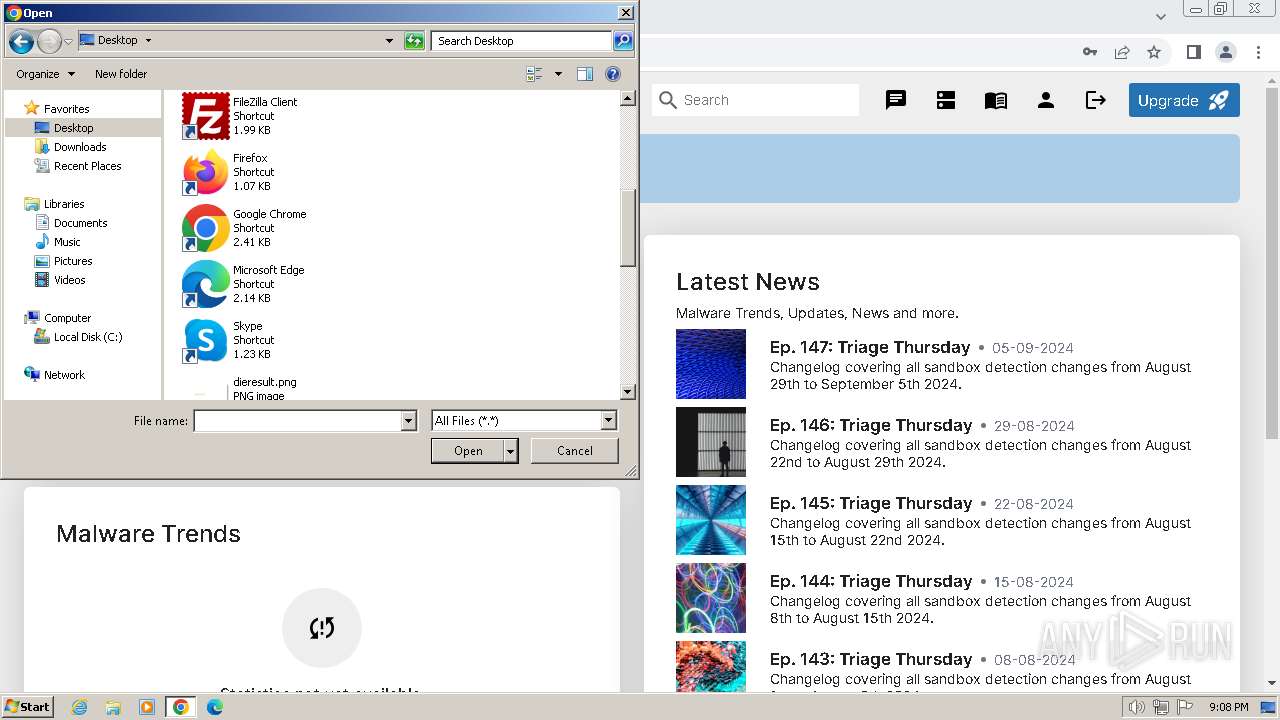Open the view options dropdown arrow
1280x720 pixels.
(558, 74)
